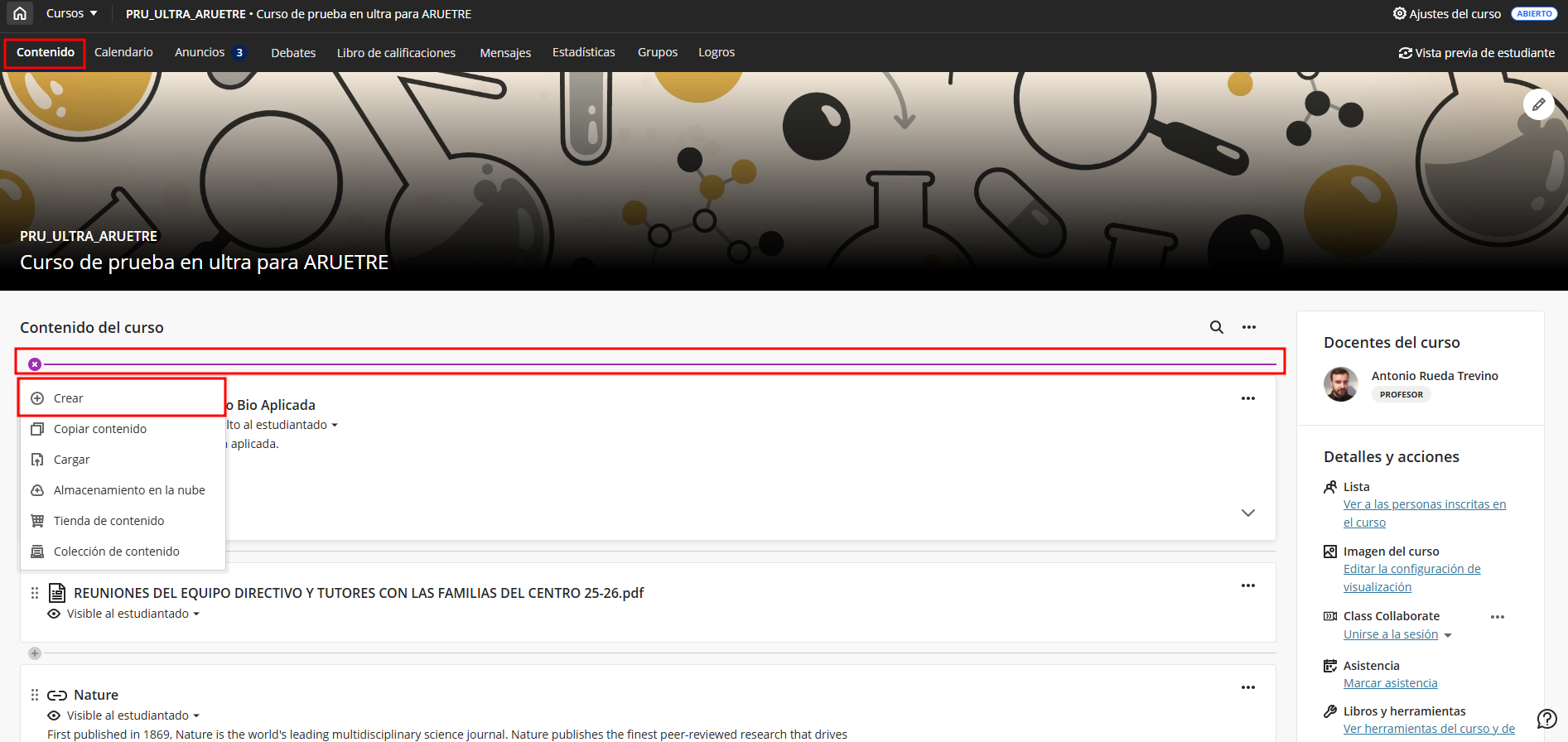Enable student preview mode
Image resolution: width=1568 pixels, height=742 pixels.
1476,53
